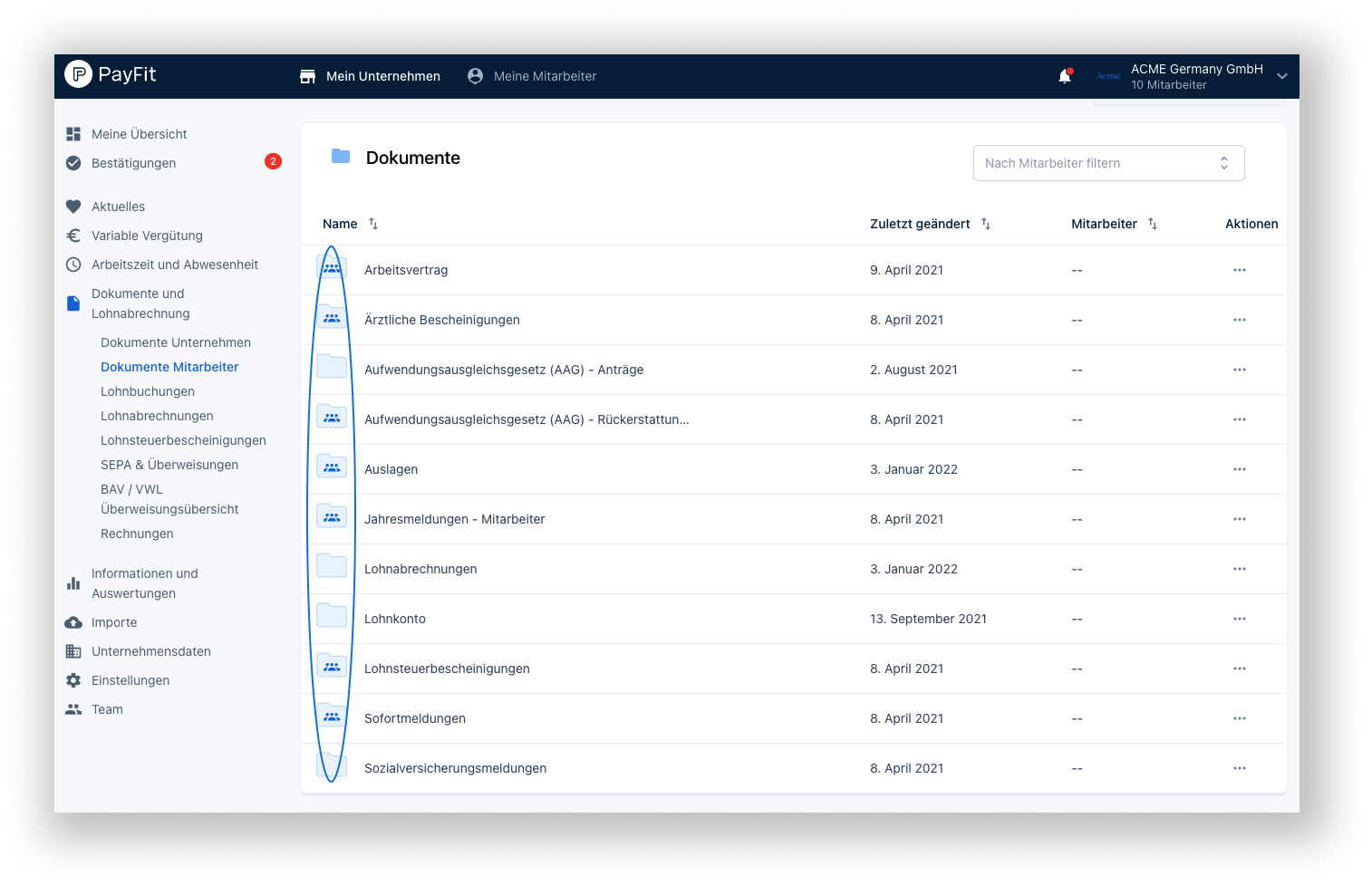Click the Dokumente und Lohnabrechnung file icon

coord(73,303)
